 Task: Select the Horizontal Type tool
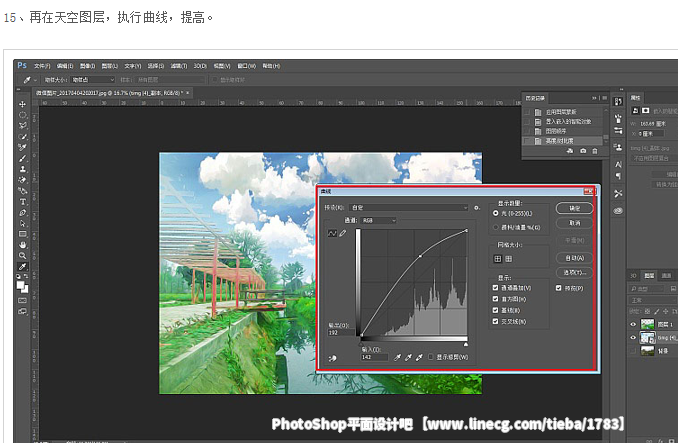[23, 202]
